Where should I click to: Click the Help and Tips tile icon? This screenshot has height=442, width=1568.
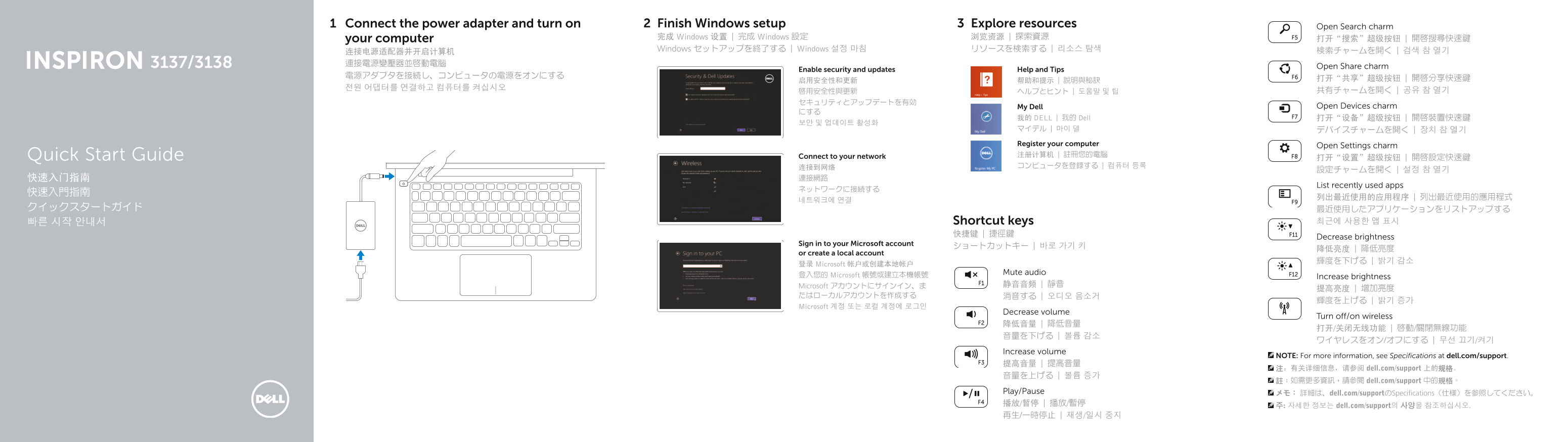coord(986,82)
